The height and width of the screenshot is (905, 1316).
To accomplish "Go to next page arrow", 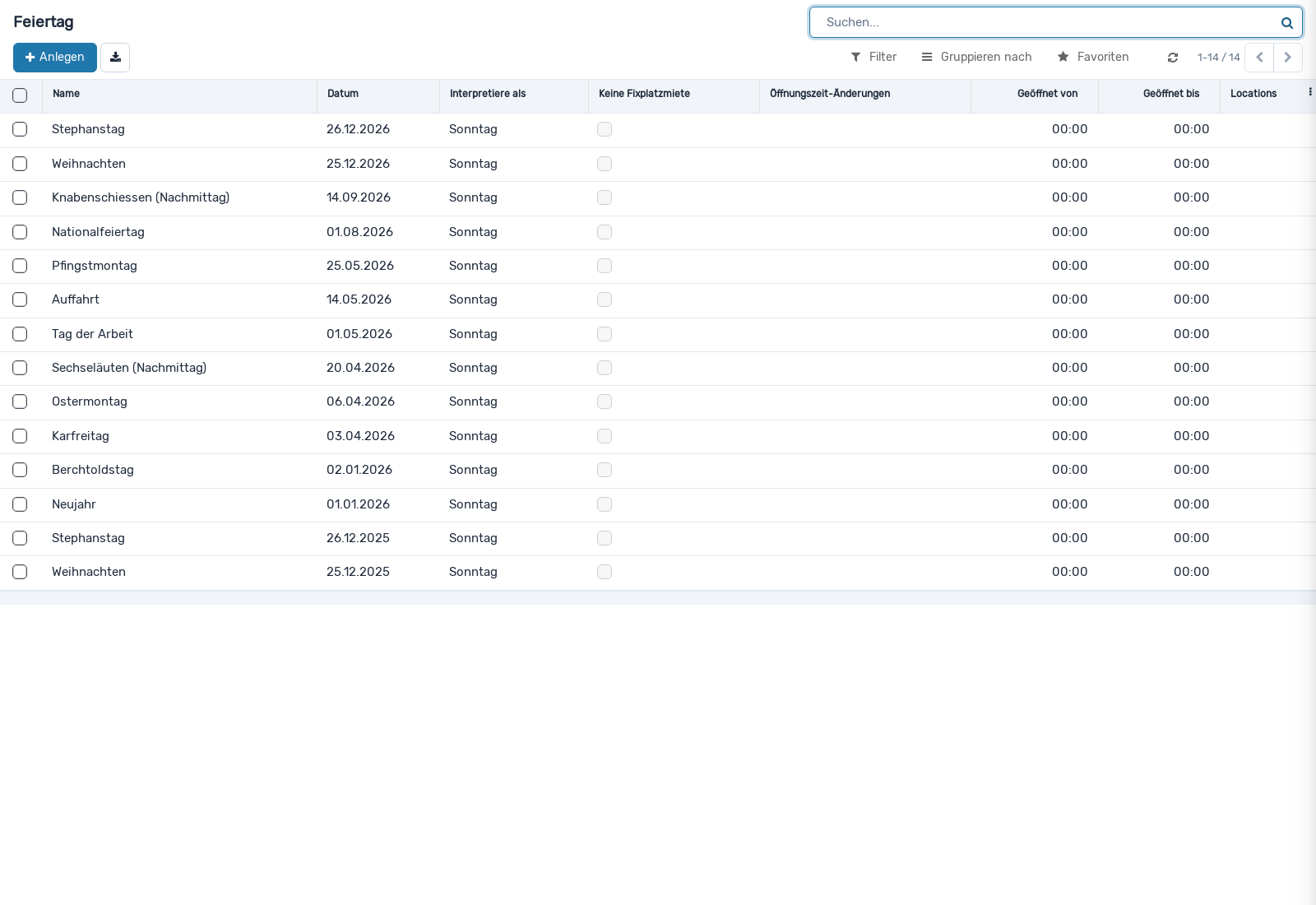I will click(1288, 58).
